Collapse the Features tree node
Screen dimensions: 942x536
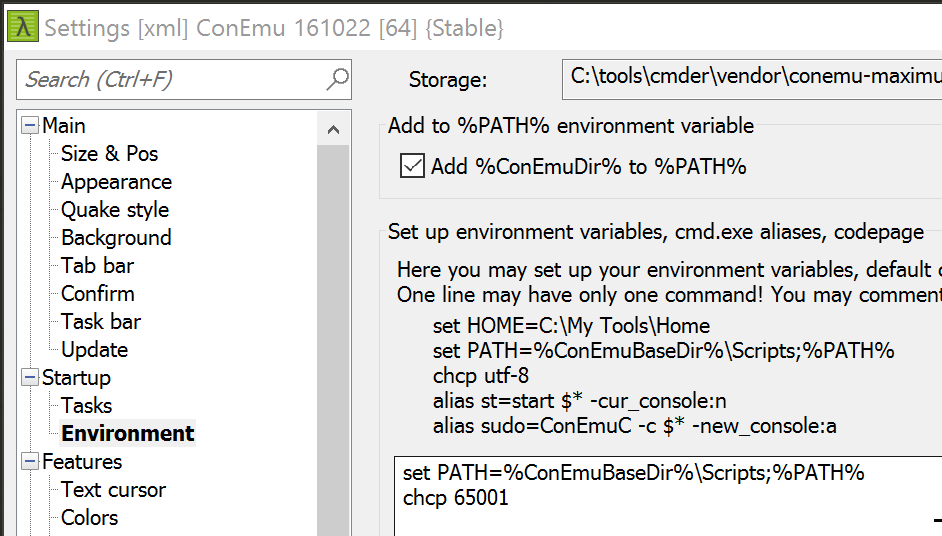point(30,462)
